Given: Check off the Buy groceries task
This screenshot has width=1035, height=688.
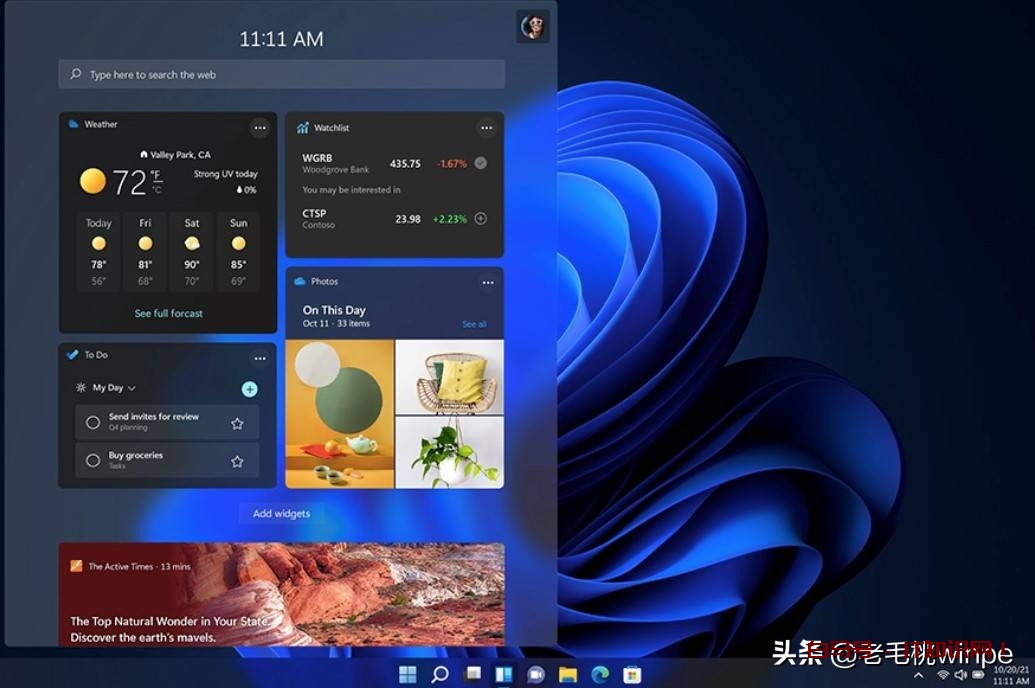Looking at the screenshot, I should [x=93, y=461].
